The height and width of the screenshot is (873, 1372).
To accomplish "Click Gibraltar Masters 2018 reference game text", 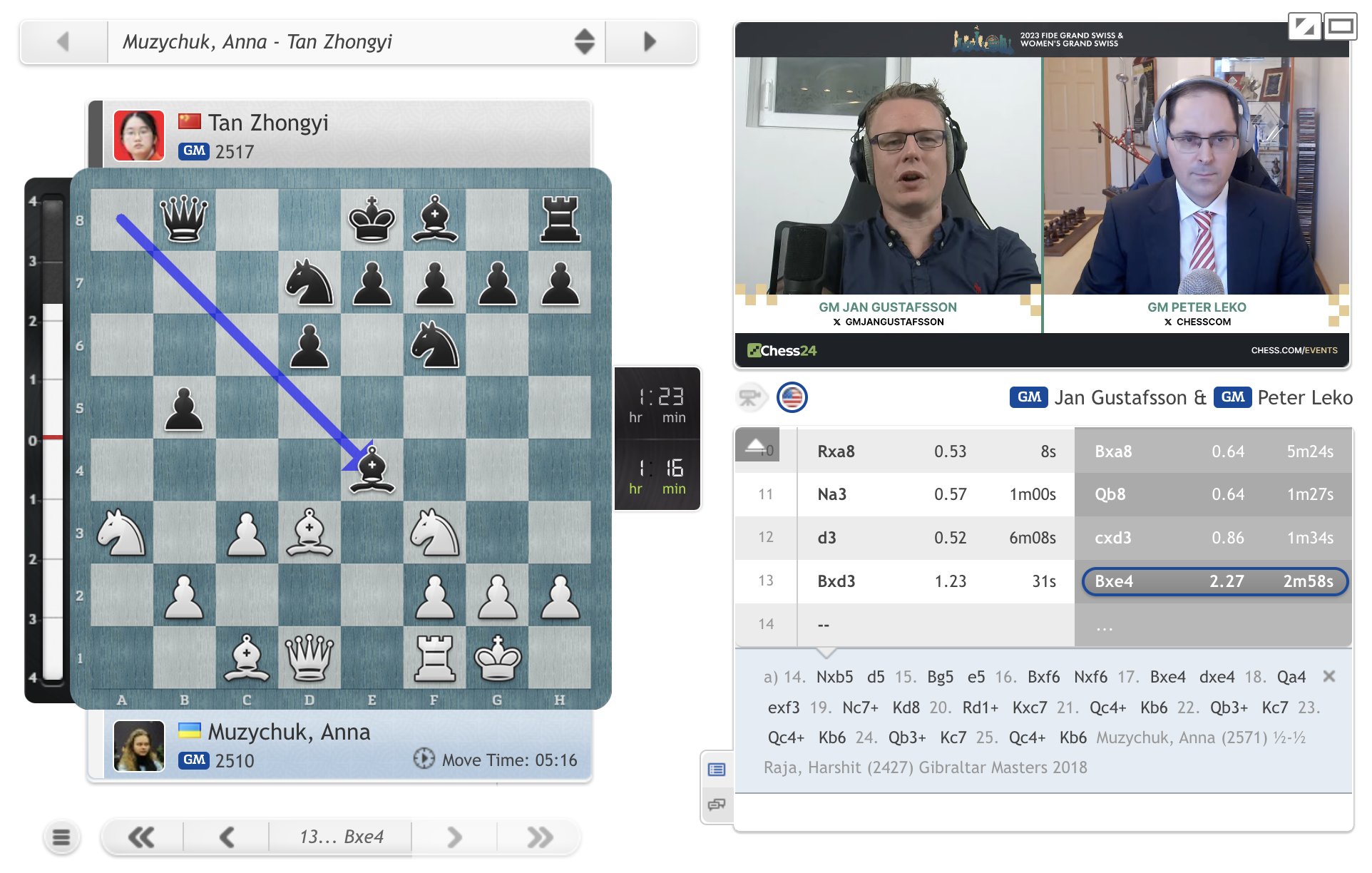I will [1003, 767].
